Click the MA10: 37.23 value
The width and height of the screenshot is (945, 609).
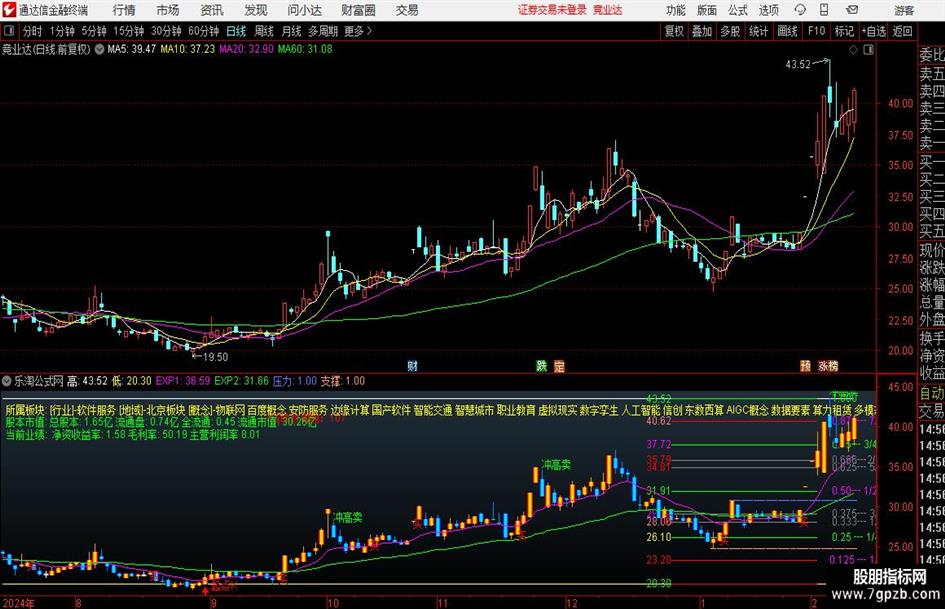pyautogui.click(x=187, y=49)
